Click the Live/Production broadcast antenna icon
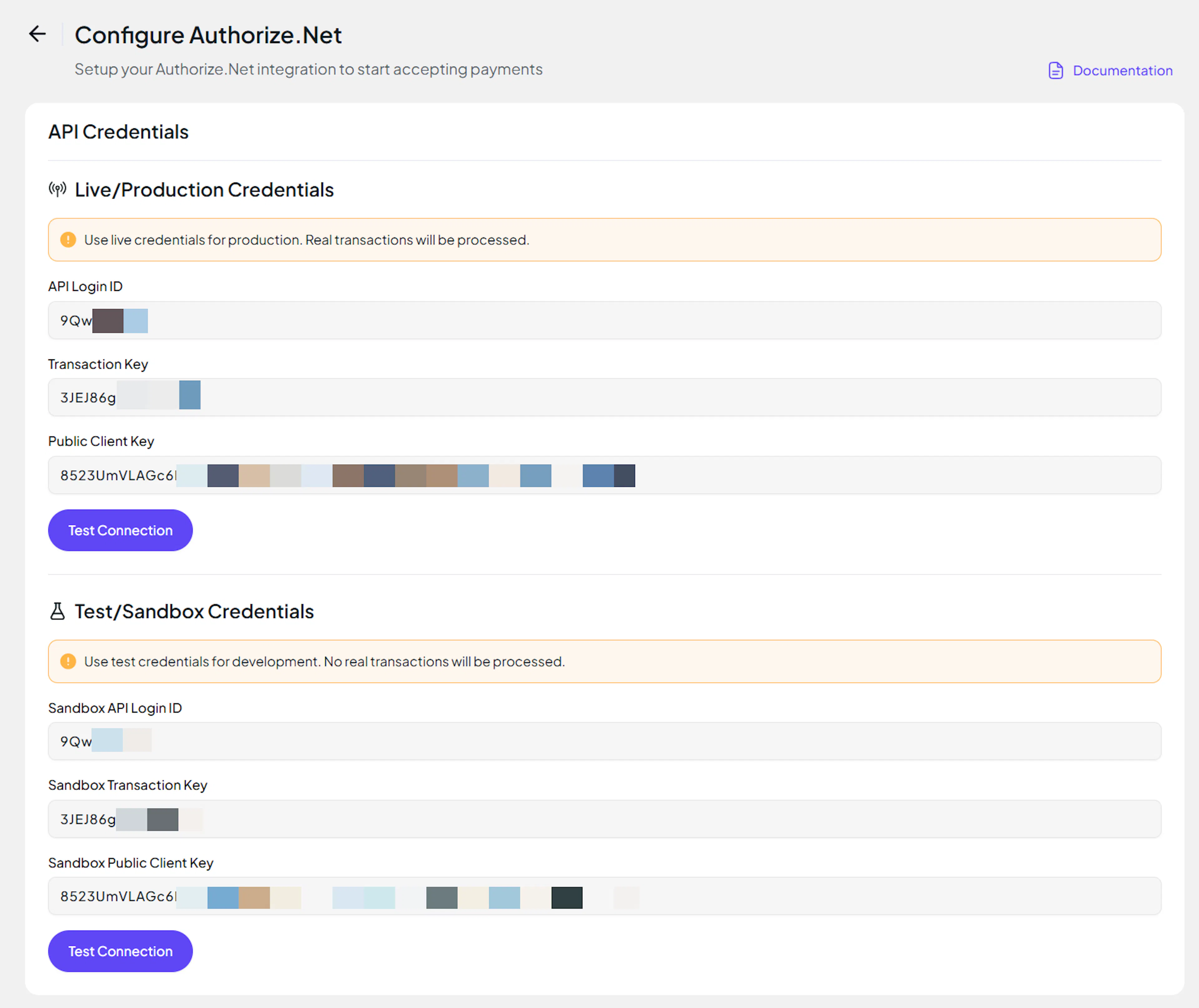 57,189
